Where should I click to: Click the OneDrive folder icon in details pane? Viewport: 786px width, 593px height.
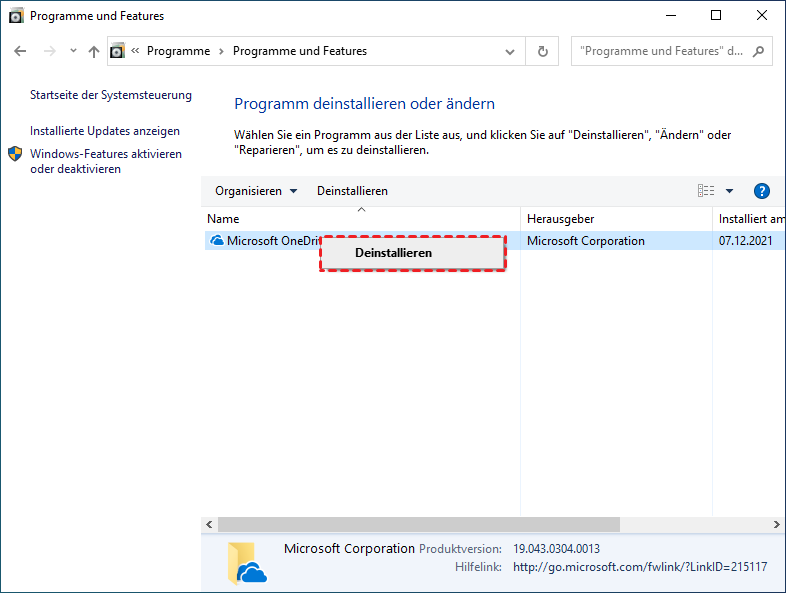(x=247, y=563)
